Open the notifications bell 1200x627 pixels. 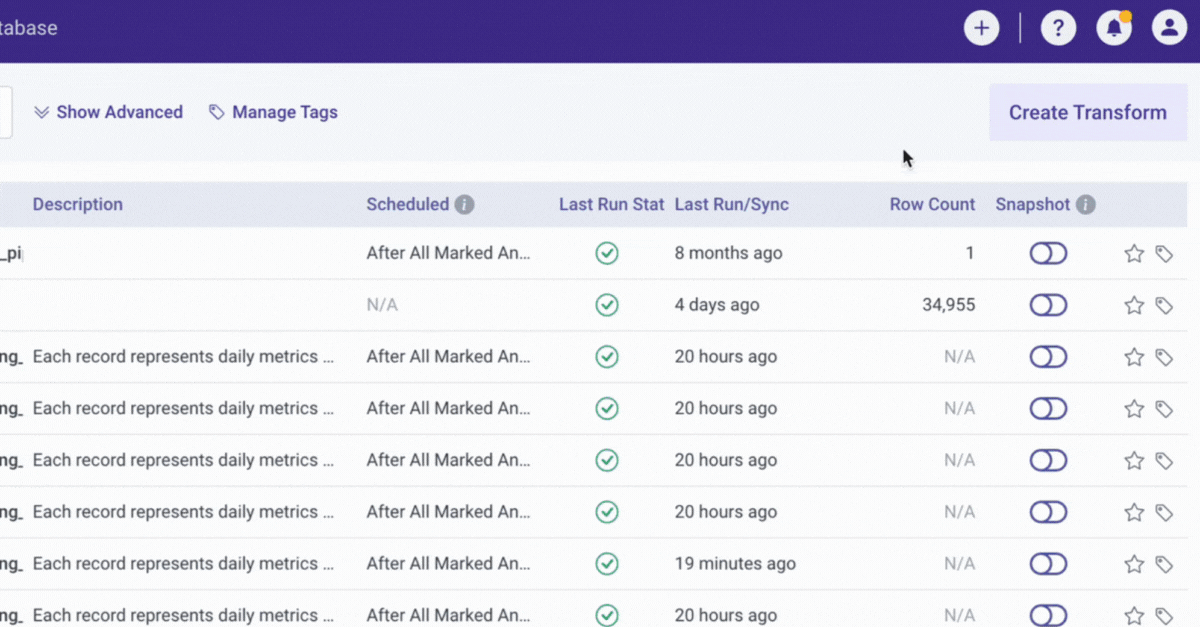click(x=1113, y=28)
